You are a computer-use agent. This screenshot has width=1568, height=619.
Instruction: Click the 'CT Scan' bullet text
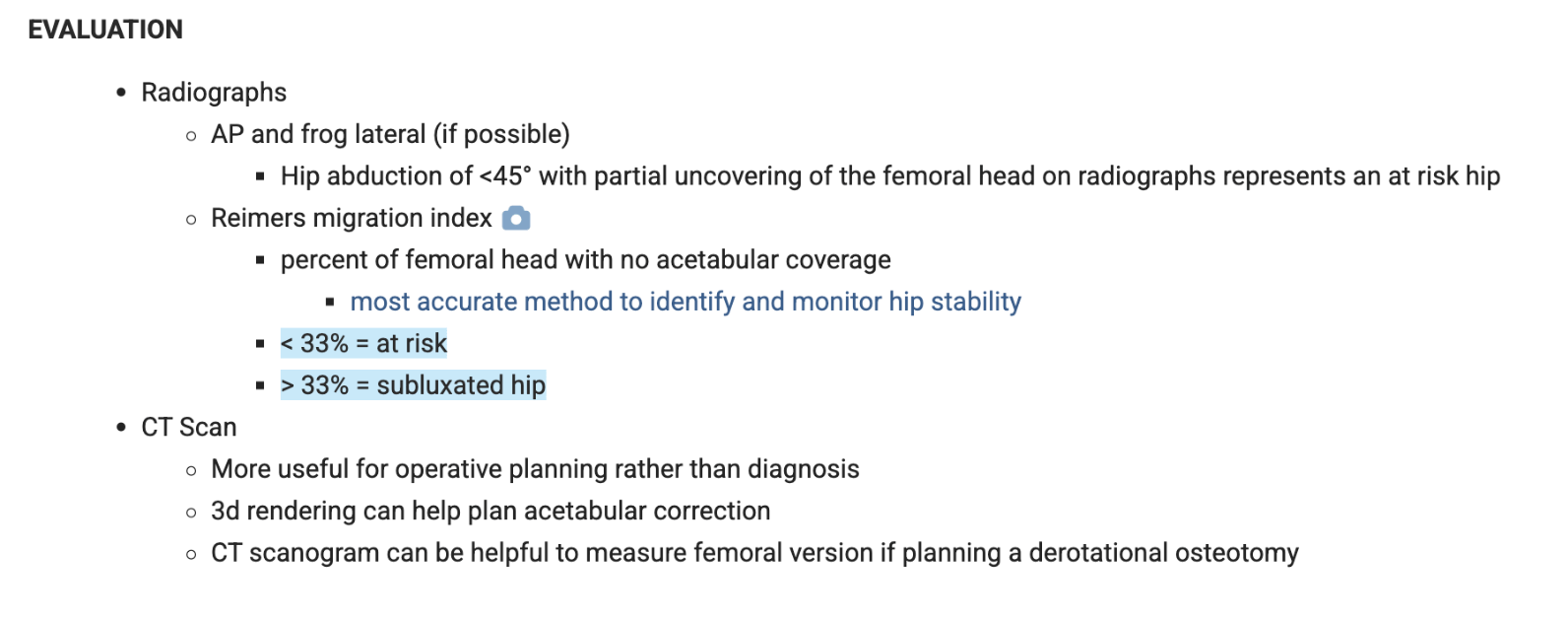189,428
